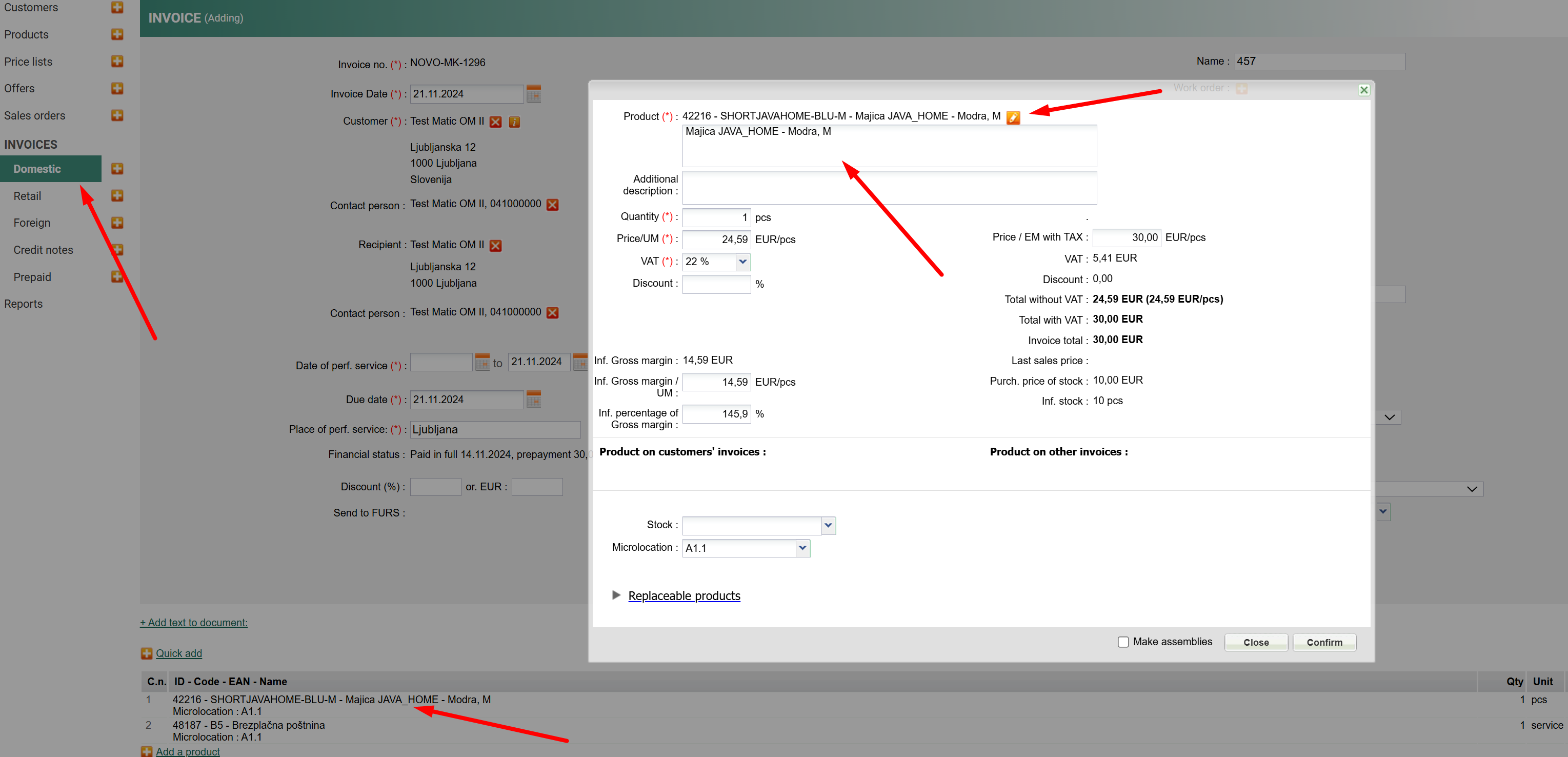Remove the customer with the red X
This screenshot has width=1568, height=757.
pyautogui.click(x=495, y=122)
